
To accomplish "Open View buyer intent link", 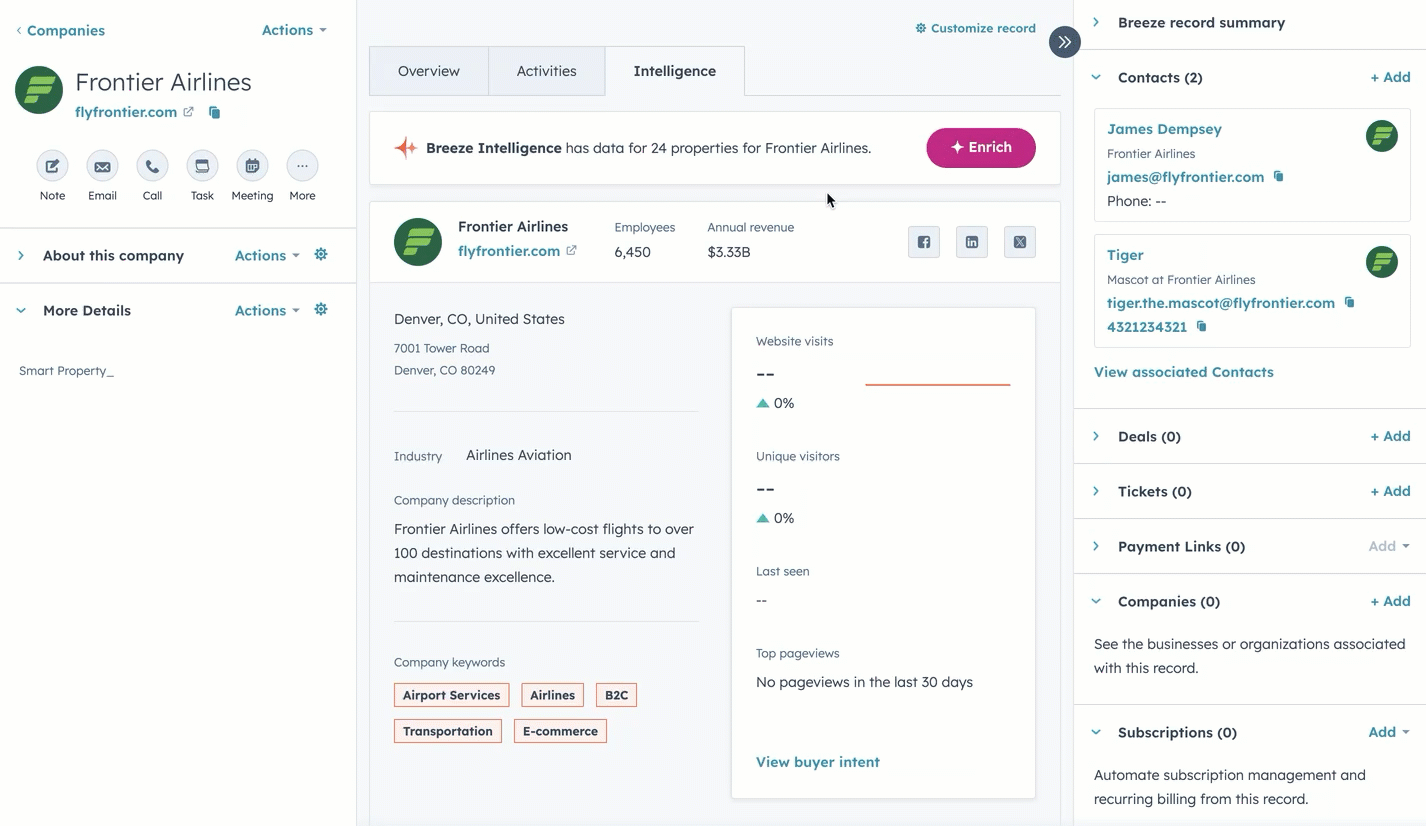I will tap(818, 762).
